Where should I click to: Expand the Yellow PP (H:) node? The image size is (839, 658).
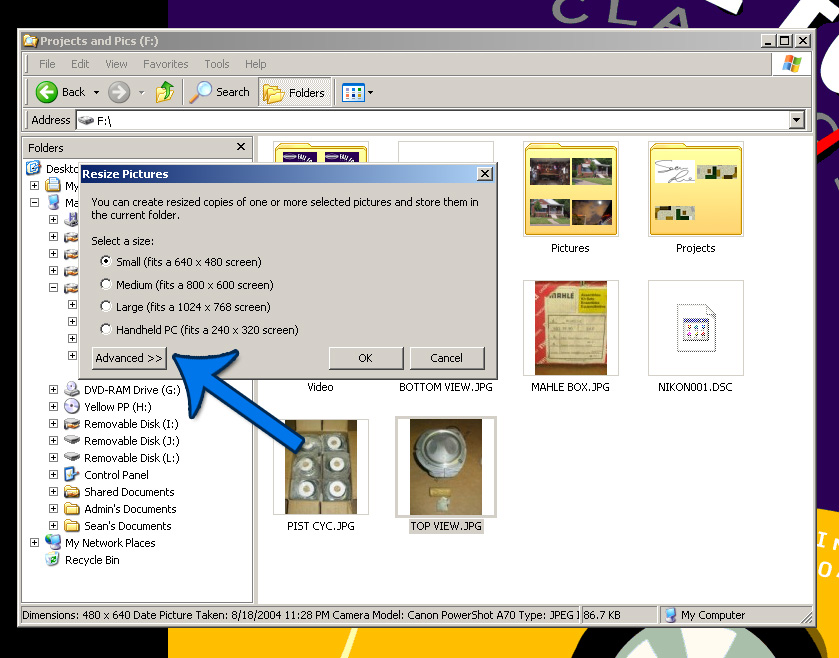coord(54,407)
